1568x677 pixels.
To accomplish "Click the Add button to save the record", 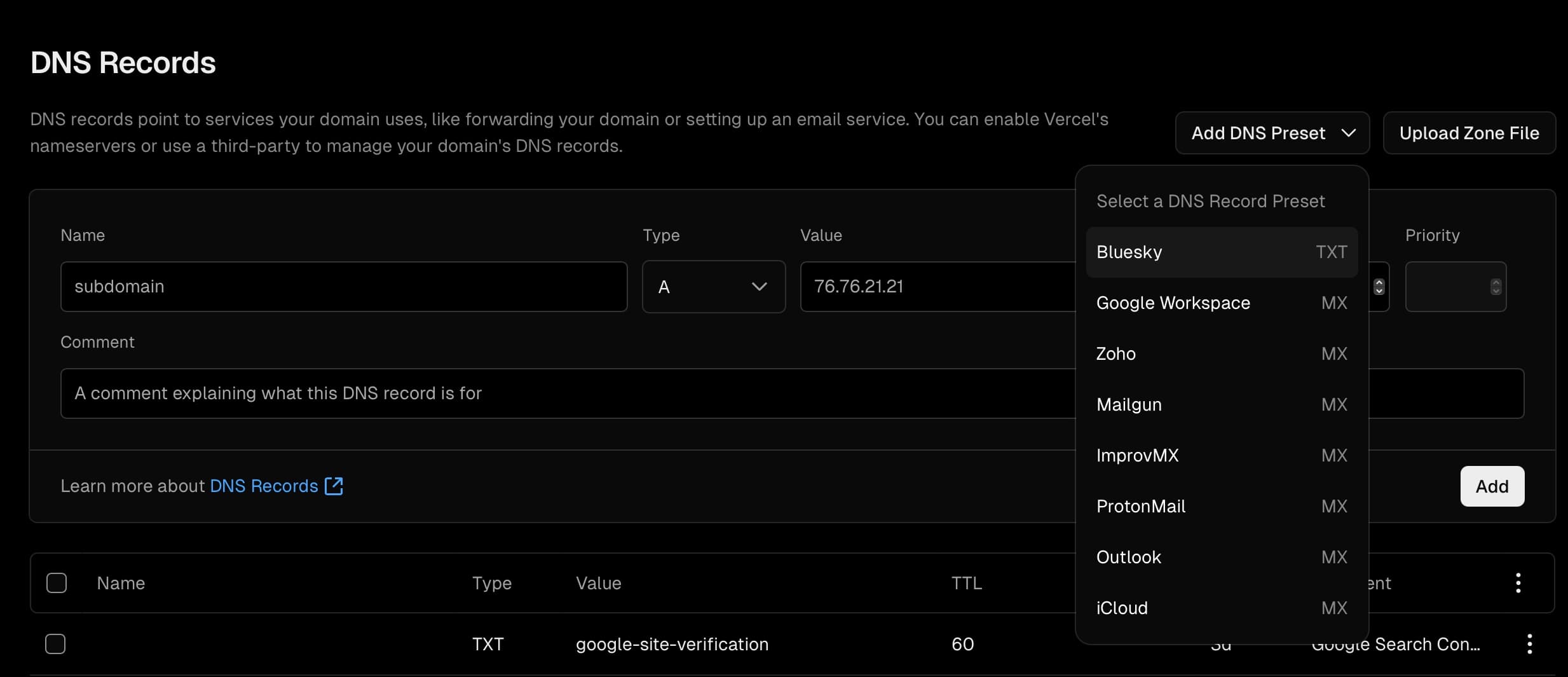I will 1492,486.
